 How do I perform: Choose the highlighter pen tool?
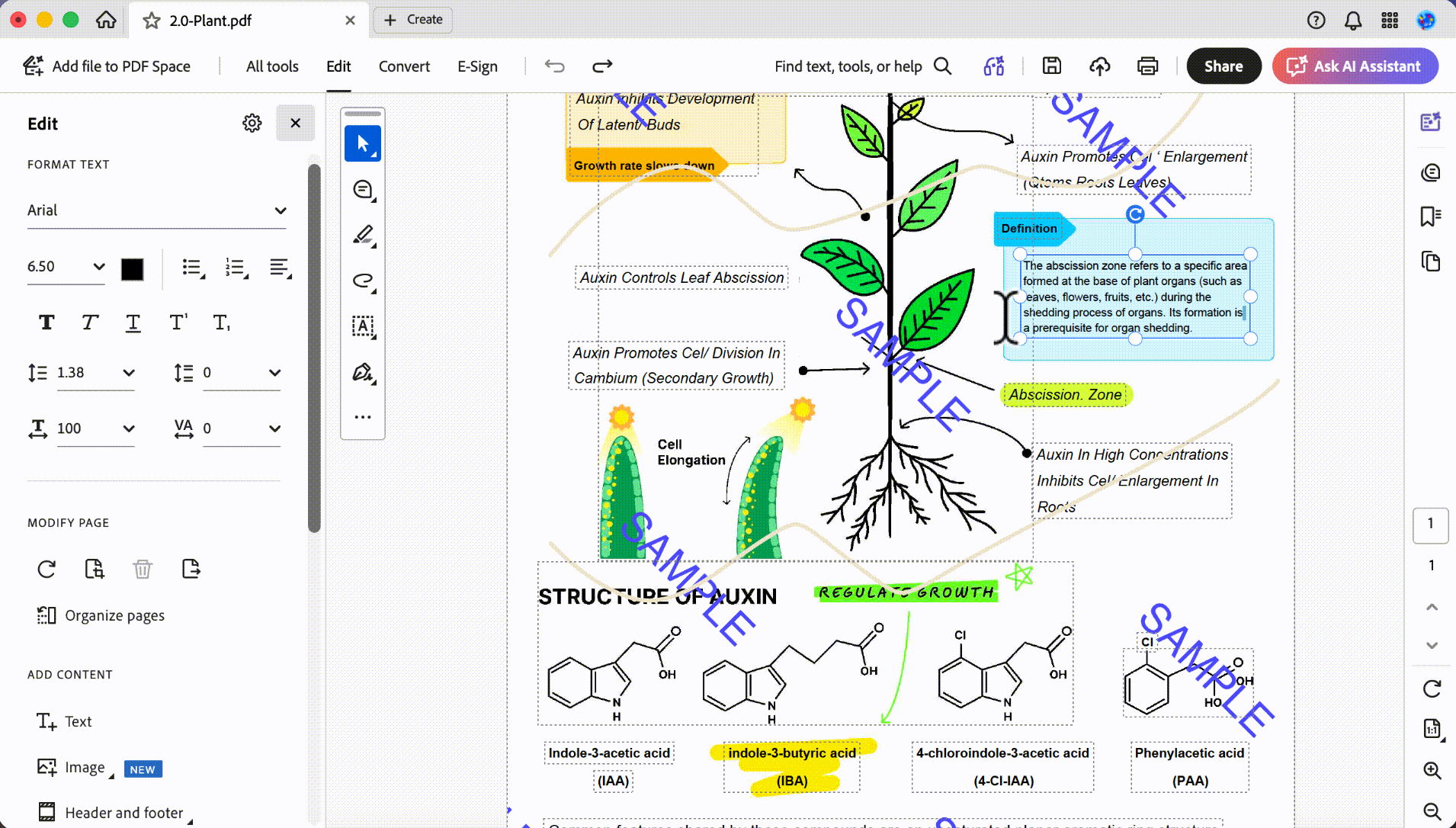(x=363, y=235)
